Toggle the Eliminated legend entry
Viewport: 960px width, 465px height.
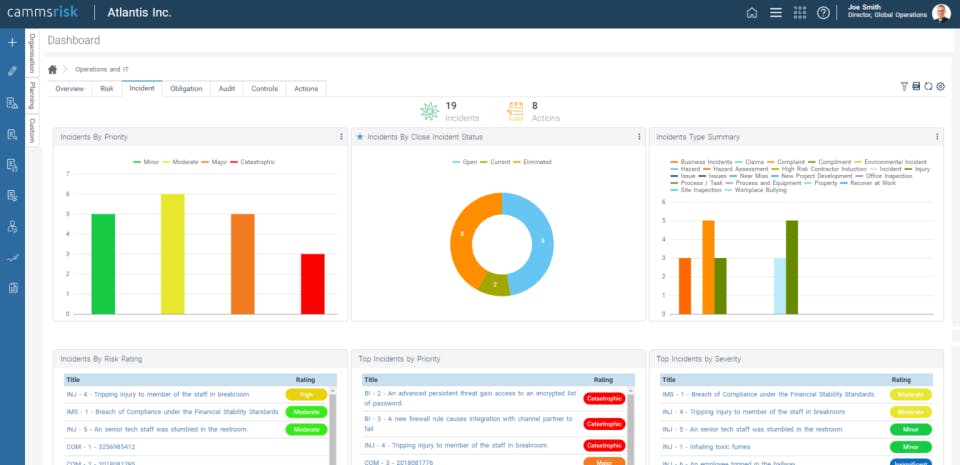(x=532, y=162)
